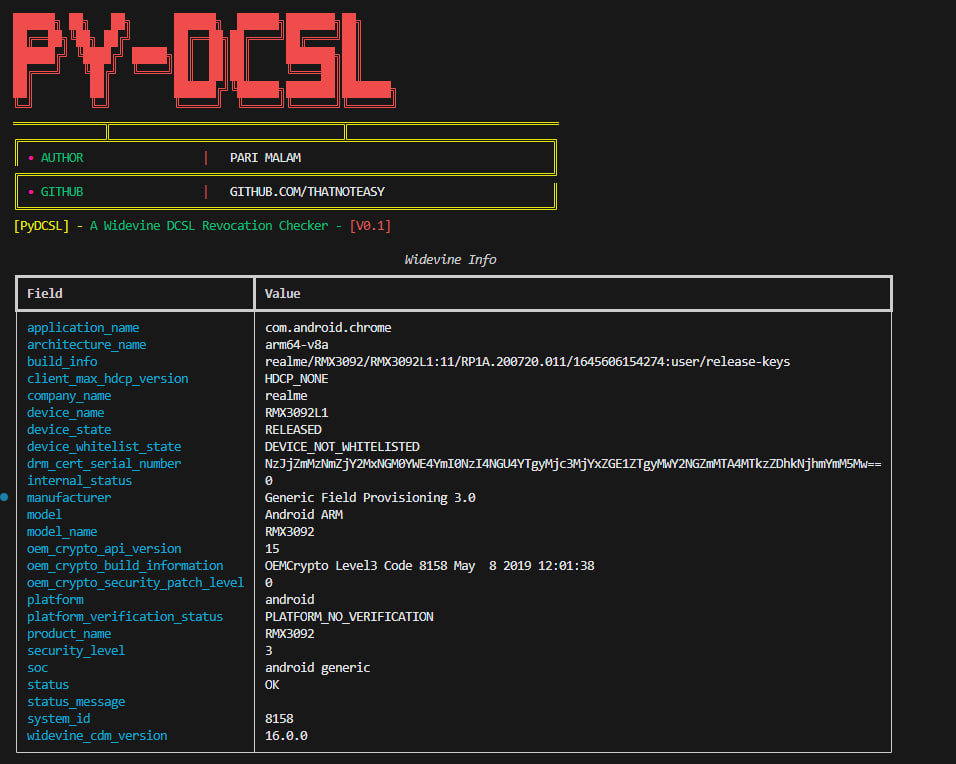Click the drm_cert_serial_number field name
Viewport: 956px width, 764px height.
104,464
